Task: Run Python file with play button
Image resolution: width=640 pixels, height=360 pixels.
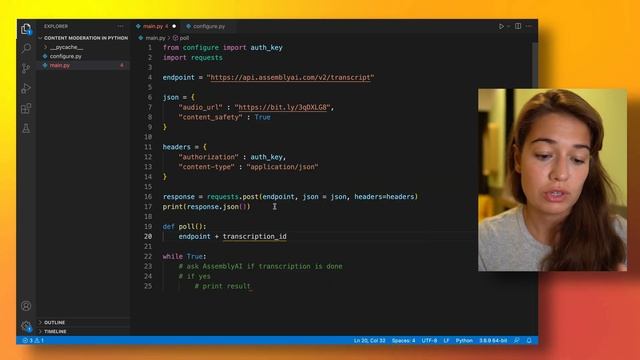Action: [501, 26]
